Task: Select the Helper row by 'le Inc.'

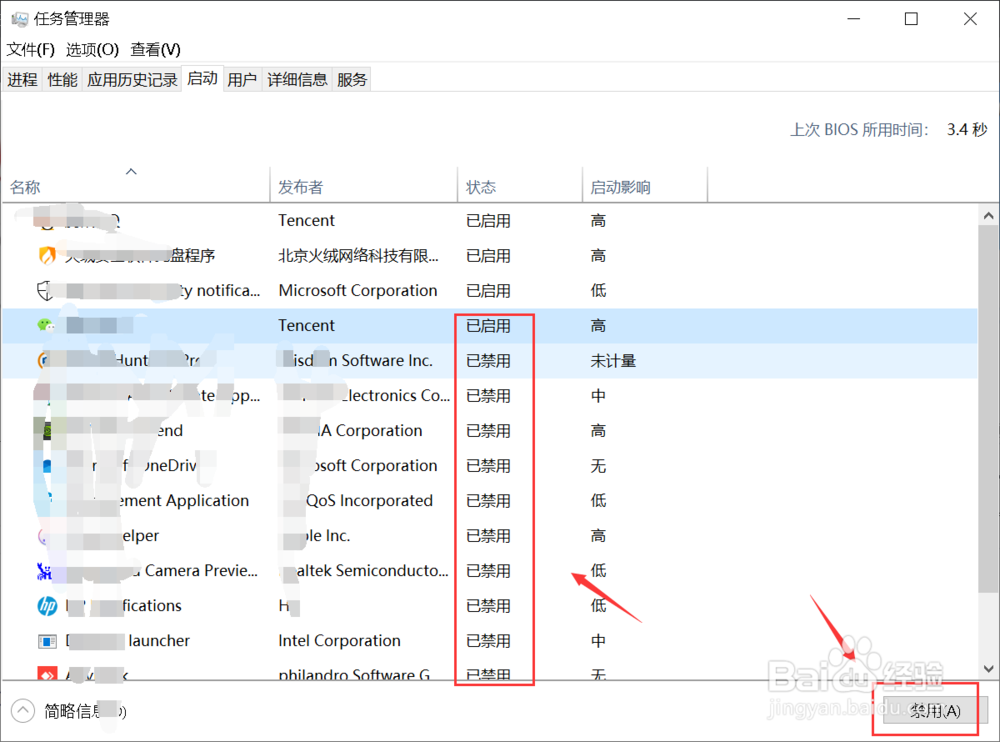Action: pos(490,535)
